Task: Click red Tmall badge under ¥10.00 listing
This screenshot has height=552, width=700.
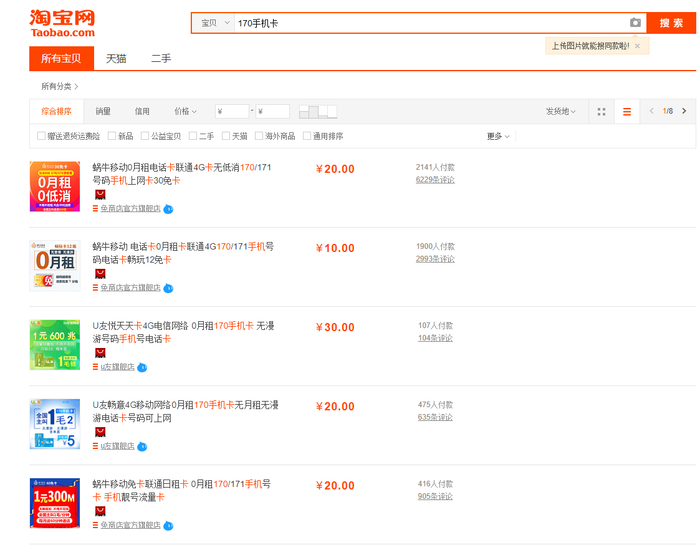Action: tap(100, 274)
